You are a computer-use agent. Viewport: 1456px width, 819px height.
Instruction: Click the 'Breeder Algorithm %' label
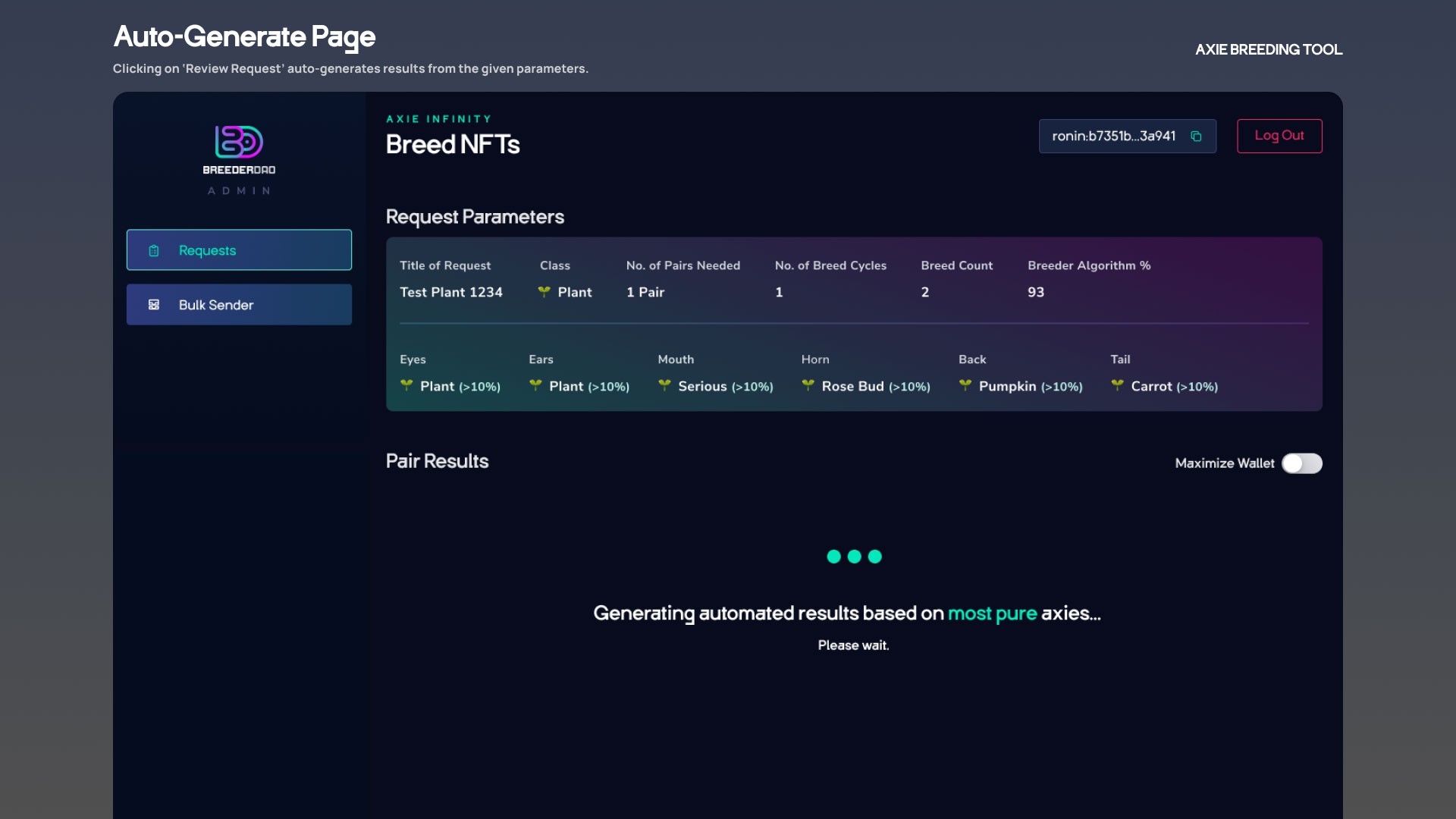(x=1089, y=265)
